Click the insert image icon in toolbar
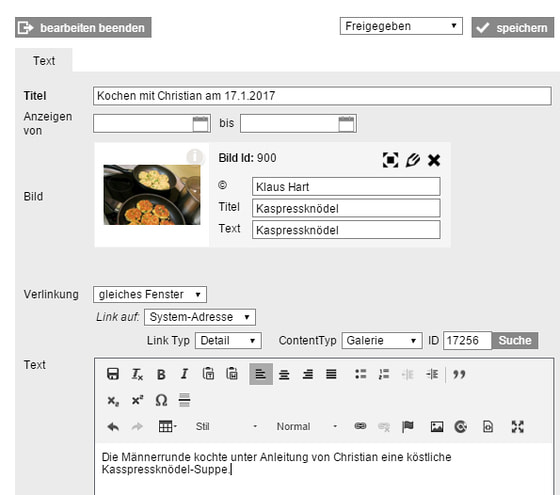Screen dimensions: 560x495 (437, 426)
